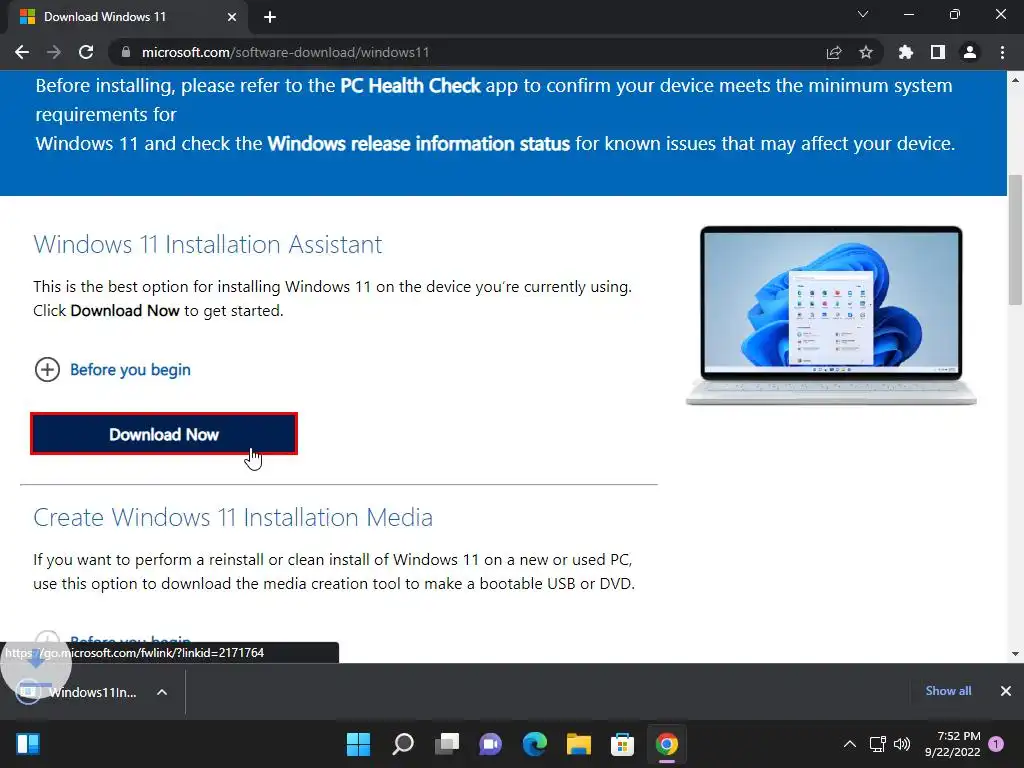Go back with the browser back arrow
The image size is (1024, 768).
pyautogui.click(x=22, y=52)
